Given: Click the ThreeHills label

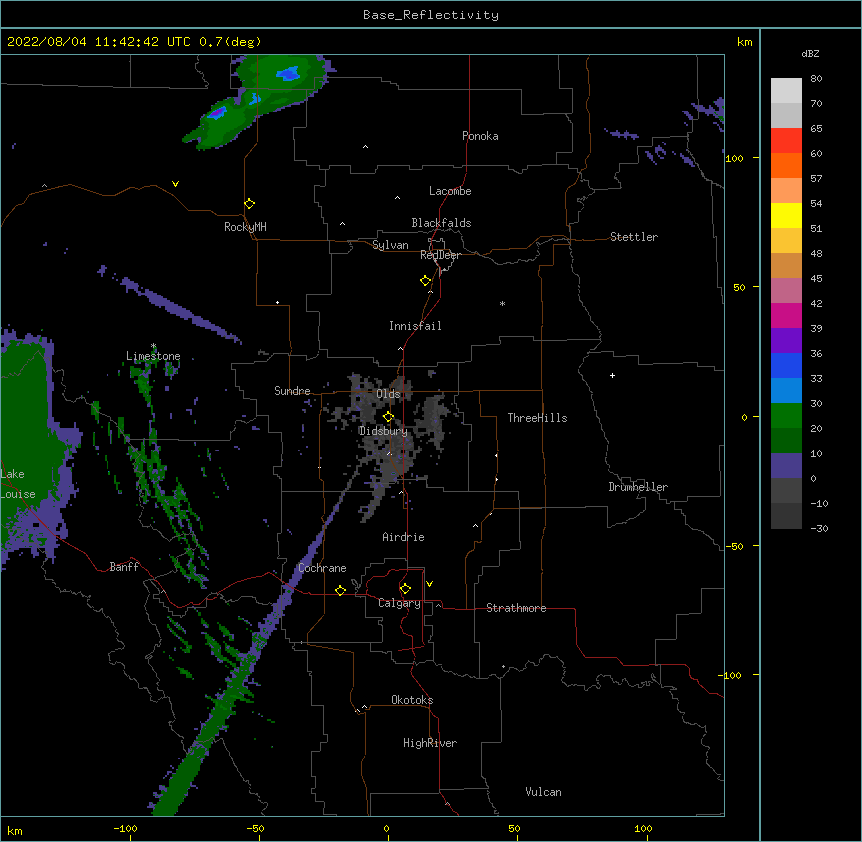Looking at the screenshot, I should coord(538,418).
